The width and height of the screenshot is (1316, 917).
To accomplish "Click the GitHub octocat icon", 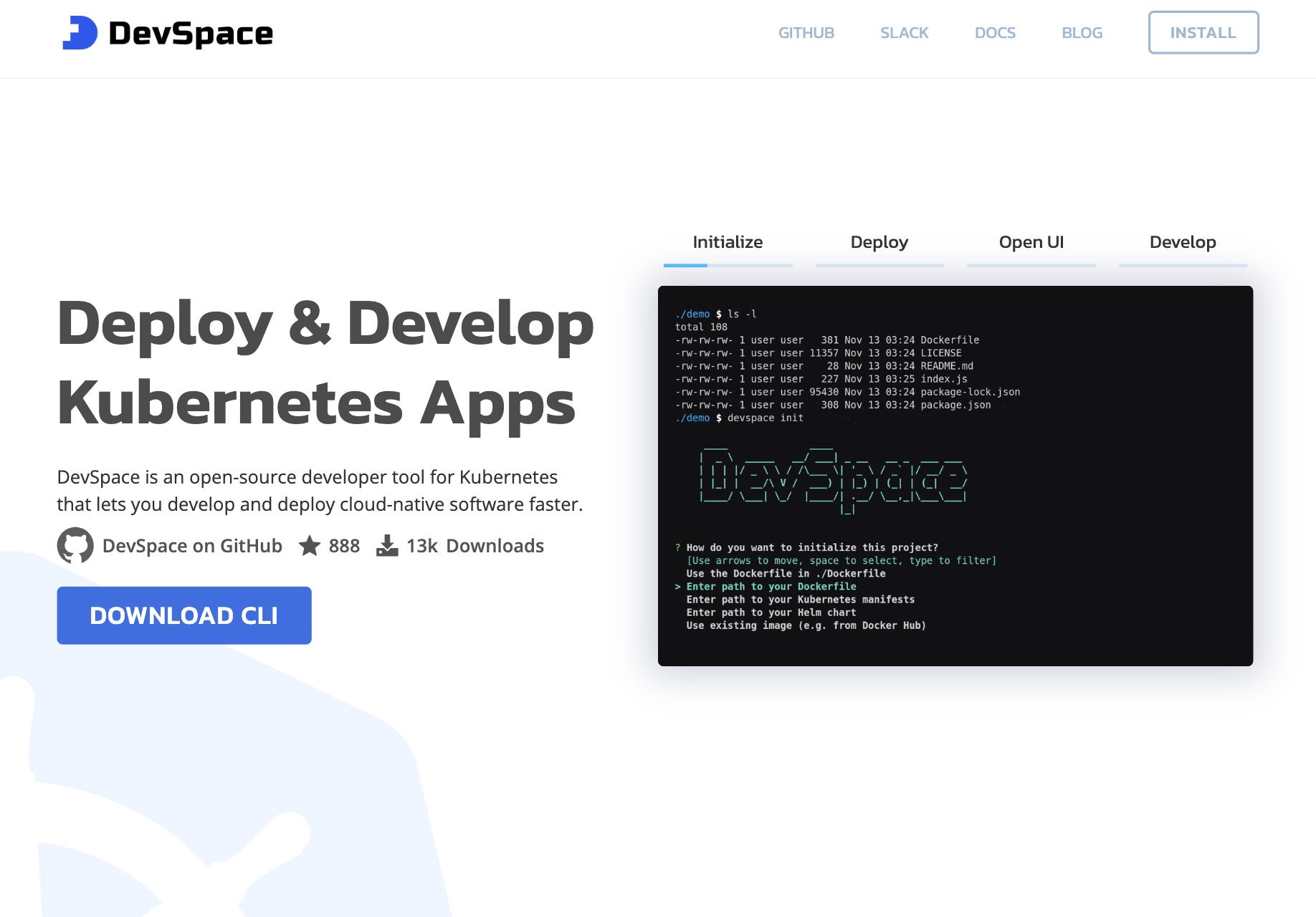I will click(x=75, y=546).
